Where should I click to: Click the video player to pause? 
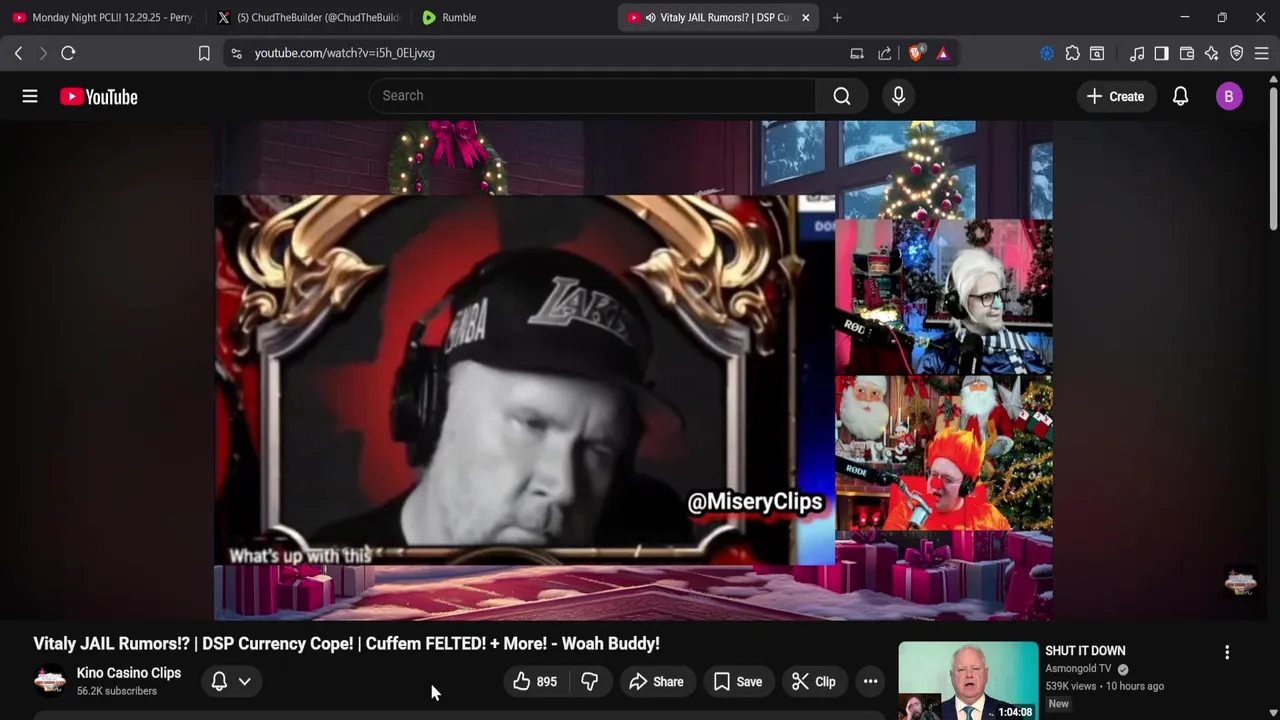[x=633, y=370]
